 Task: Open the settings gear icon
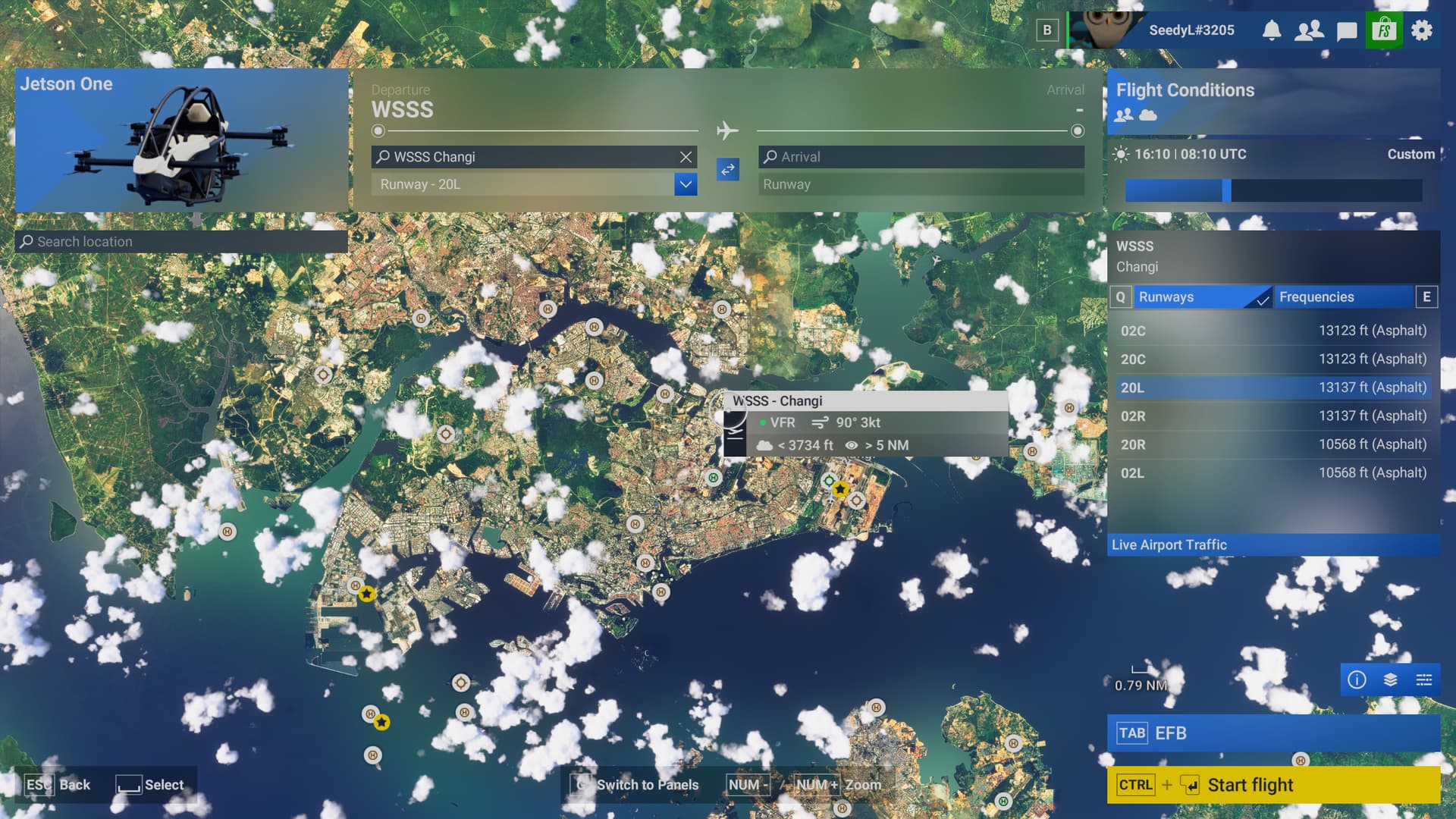[1422, 30]
